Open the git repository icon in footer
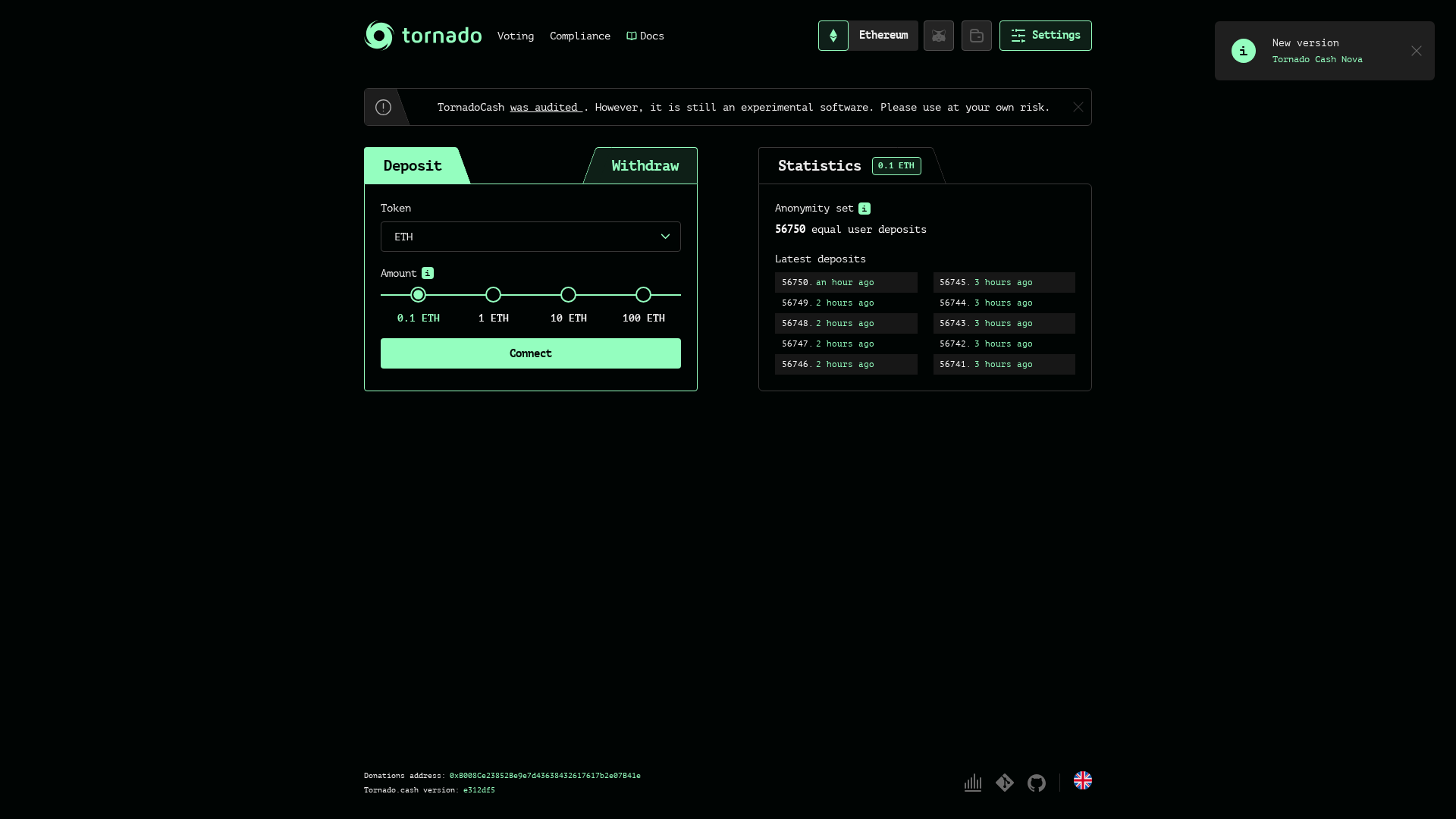This screenshot has height=819, width=1456. coord(1005,783)
